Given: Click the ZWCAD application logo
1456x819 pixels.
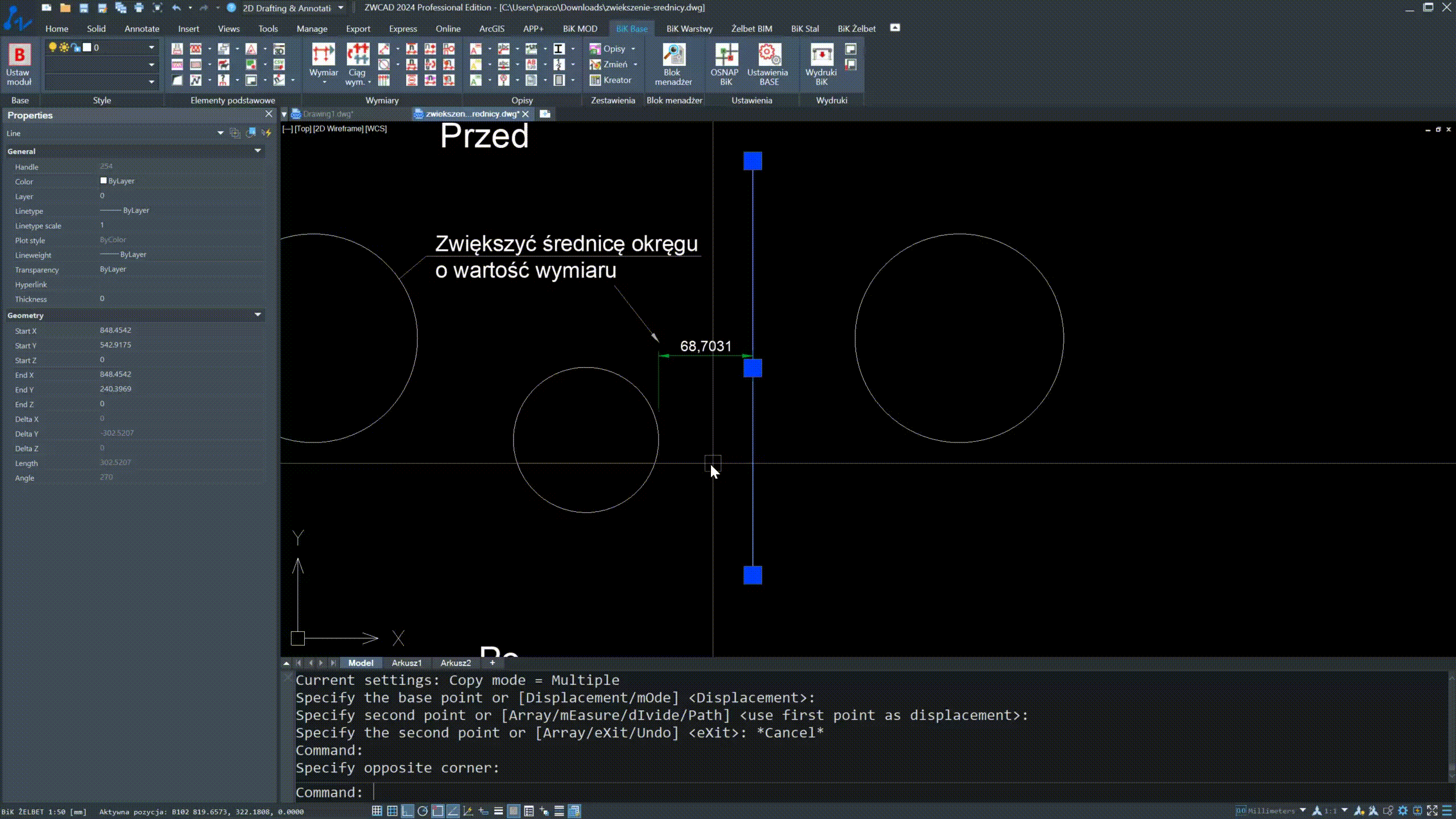Looking at the screenshot, I should [x=17, y=17].
